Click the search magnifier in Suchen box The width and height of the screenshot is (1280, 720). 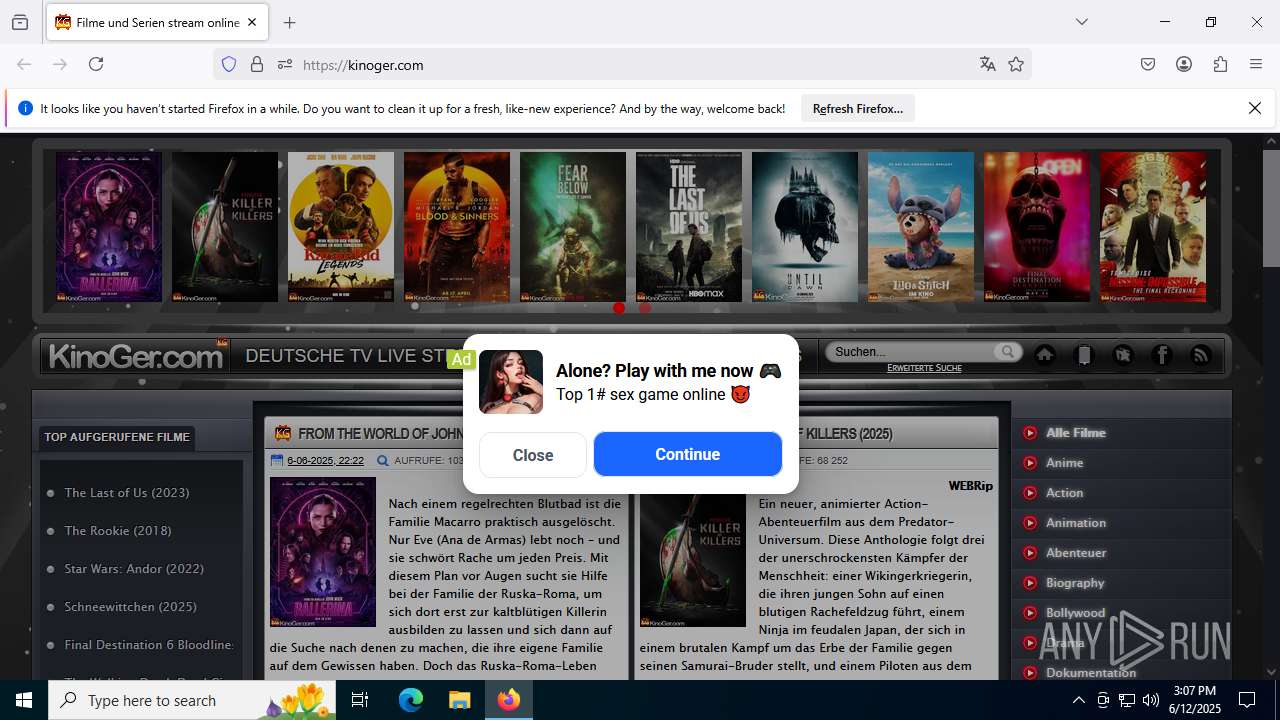pos(1007,351)
